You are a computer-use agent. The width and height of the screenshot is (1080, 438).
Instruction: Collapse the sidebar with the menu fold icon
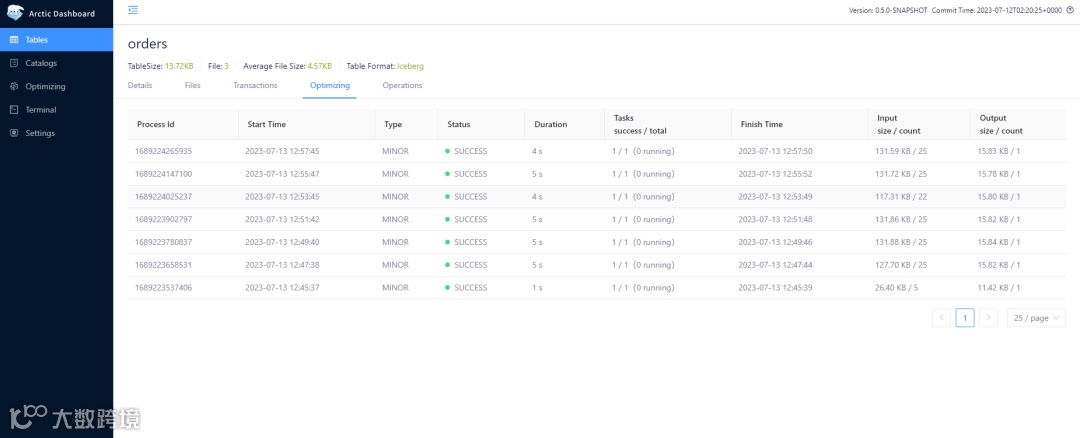point(133,10)
